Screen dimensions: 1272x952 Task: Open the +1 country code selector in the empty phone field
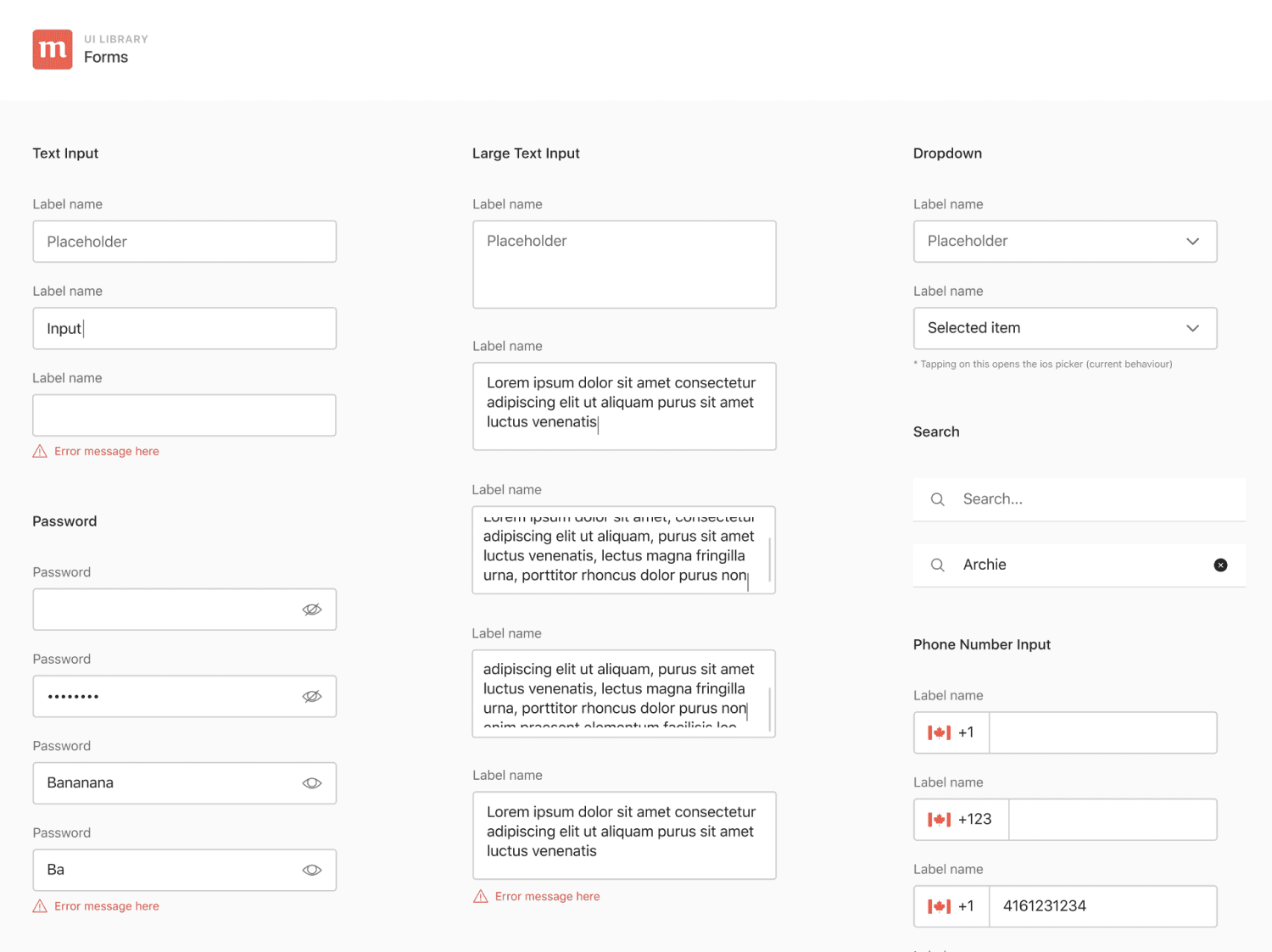(951, 732)
